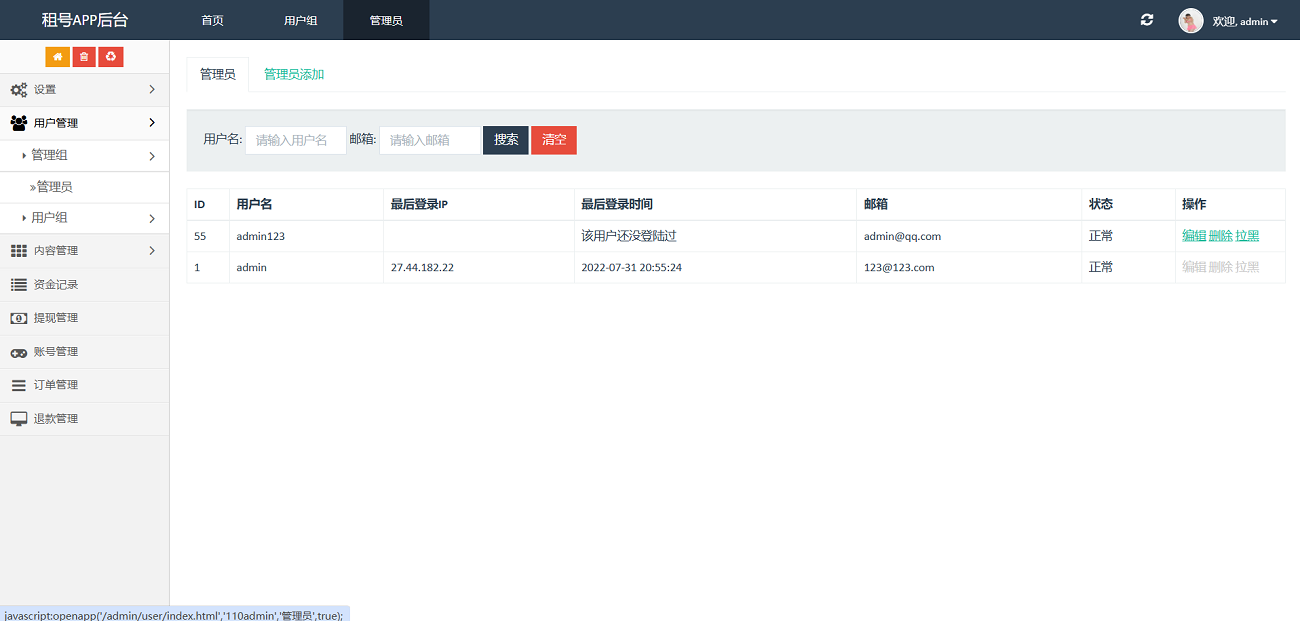Click the admin avatar picture
Screen dimensions: 1300x621
(x=1190, y=21)
